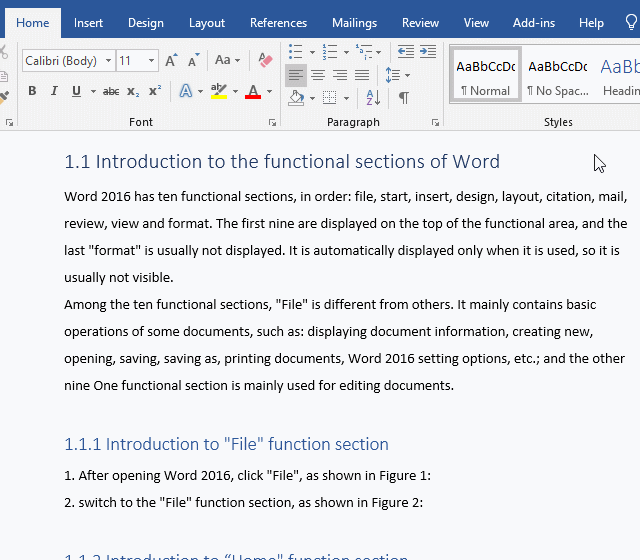This screenshot has width=640, height=560.
Task: Toggle italic formatting
Action: click(x=54, y=91)
